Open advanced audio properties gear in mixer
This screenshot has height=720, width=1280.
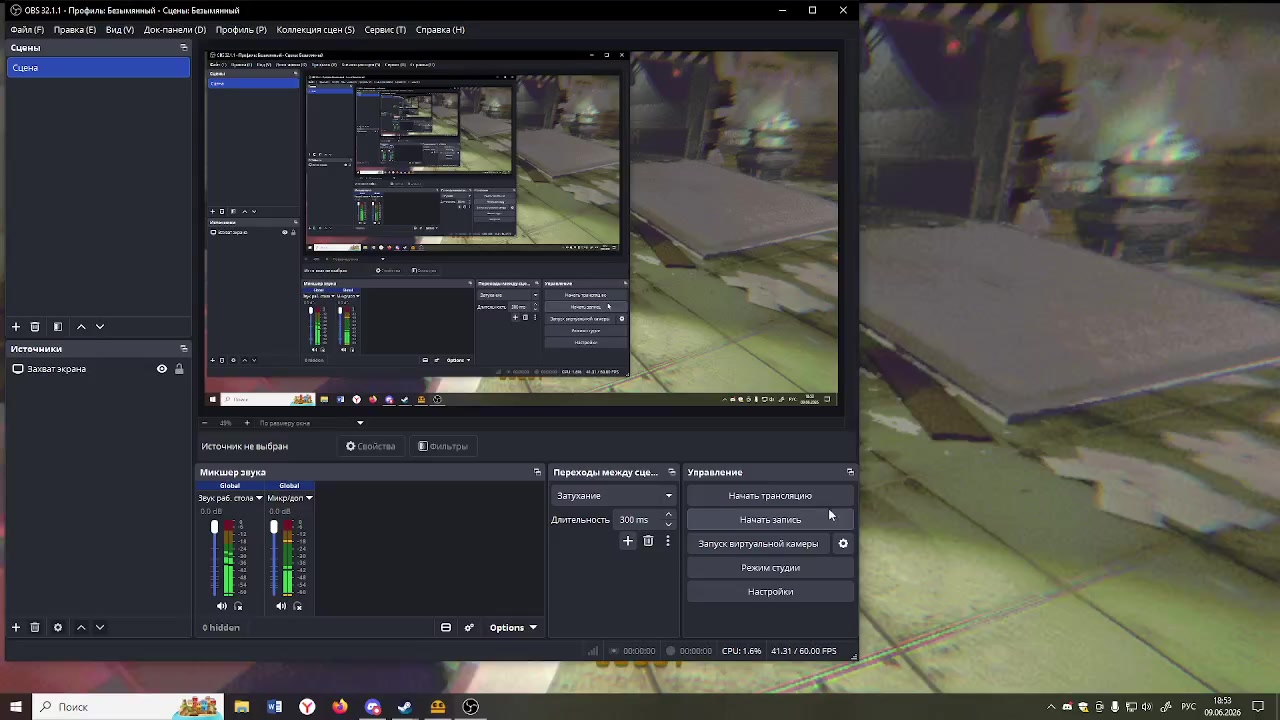(469, 628)
